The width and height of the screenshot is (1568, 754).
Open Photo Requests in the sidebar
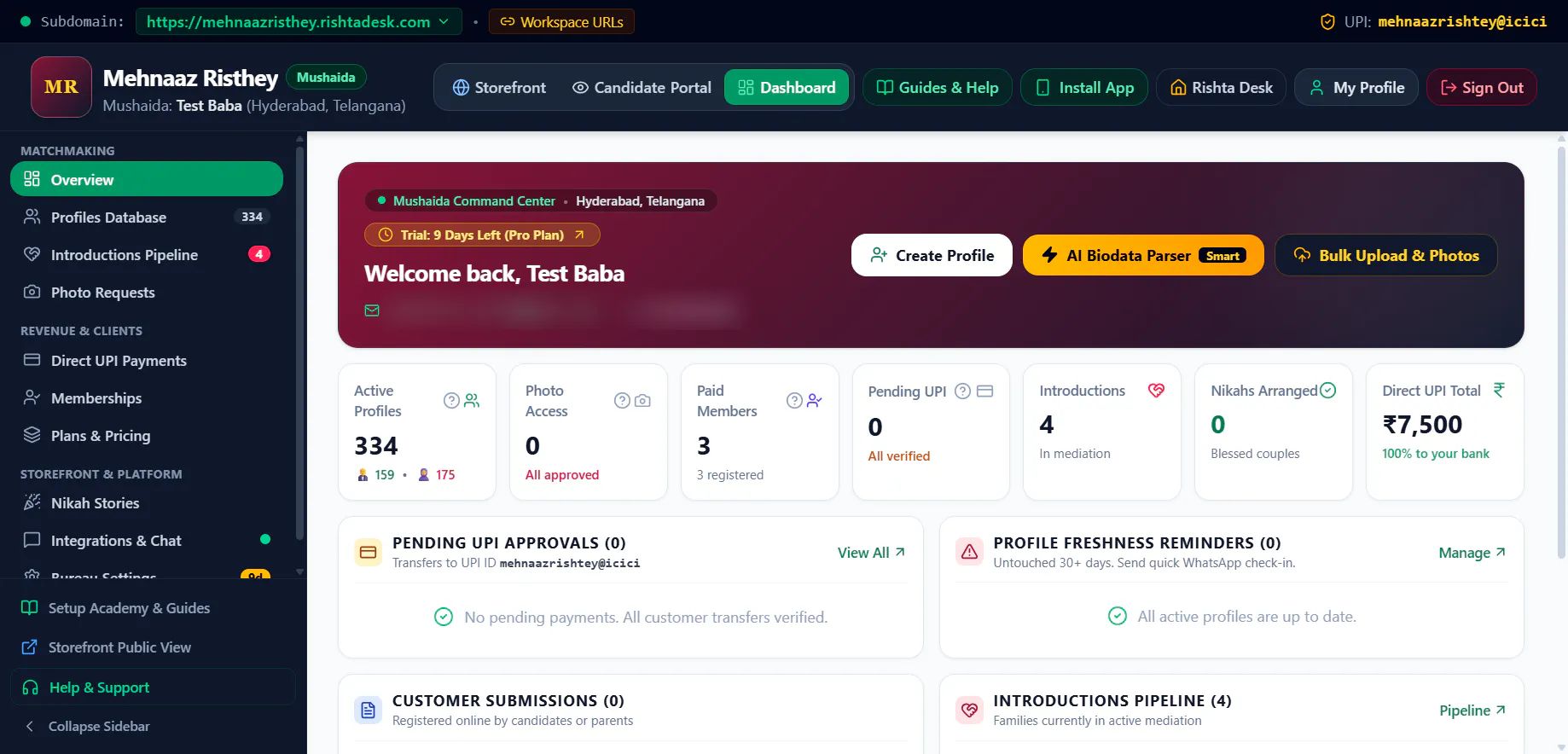(147, 292)
